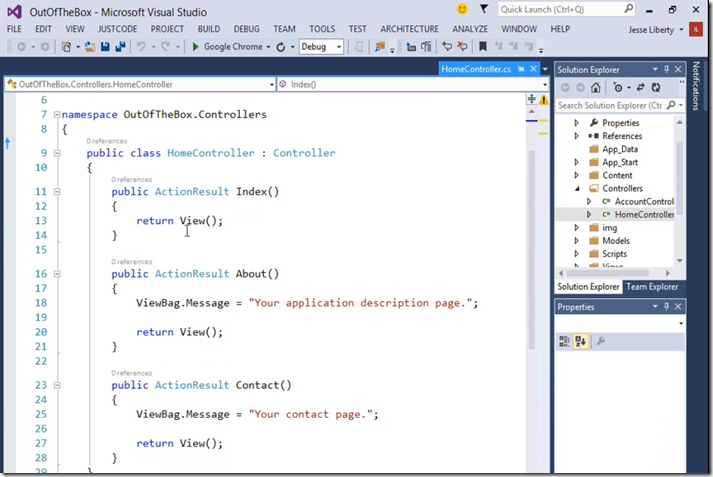Click the Pending Changes Filter clock icon
Viewport: 713px width, 477px height.
pyautogui.click(x=618, y=87)
